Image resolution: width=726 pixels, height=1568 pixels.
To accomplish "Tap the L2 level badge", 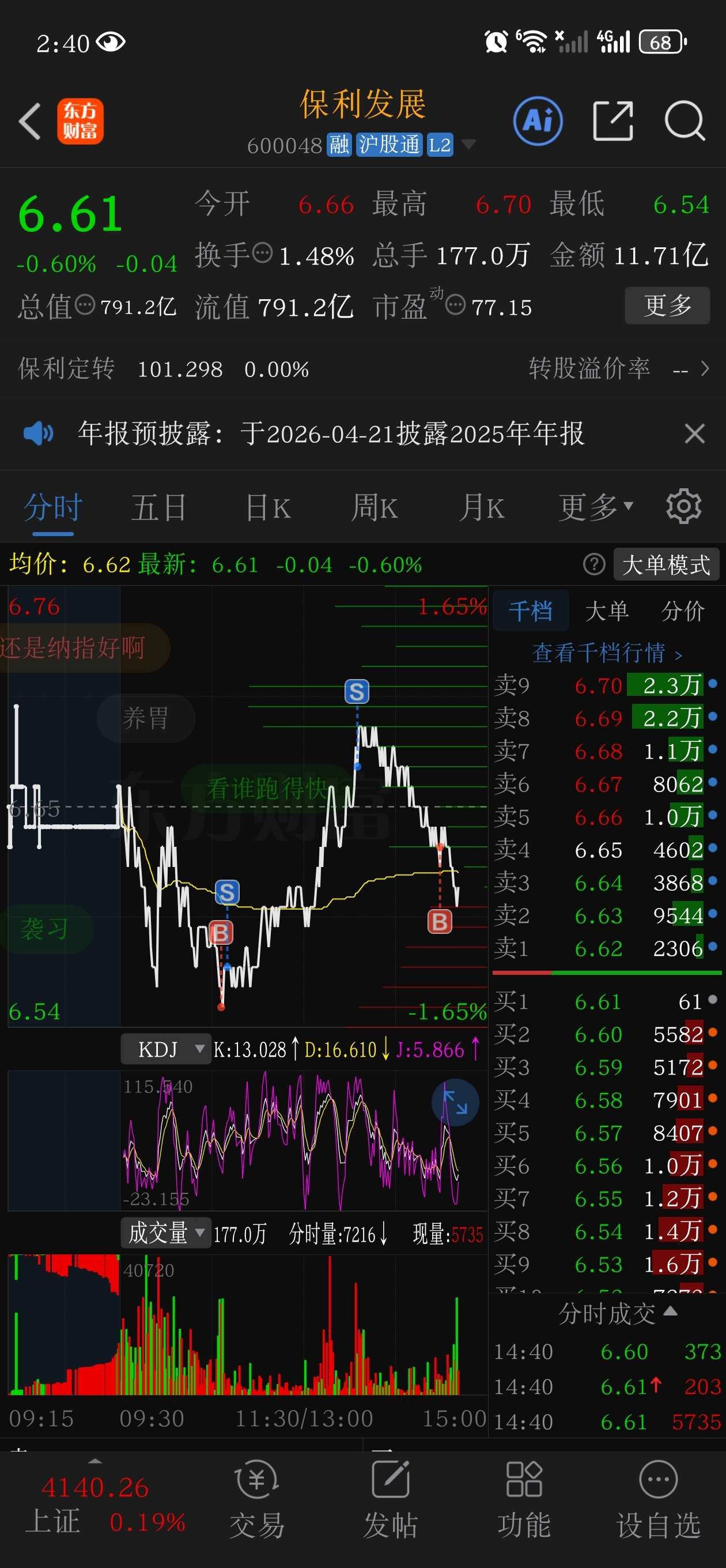I will pyautogui.click(x=440, y=145).
